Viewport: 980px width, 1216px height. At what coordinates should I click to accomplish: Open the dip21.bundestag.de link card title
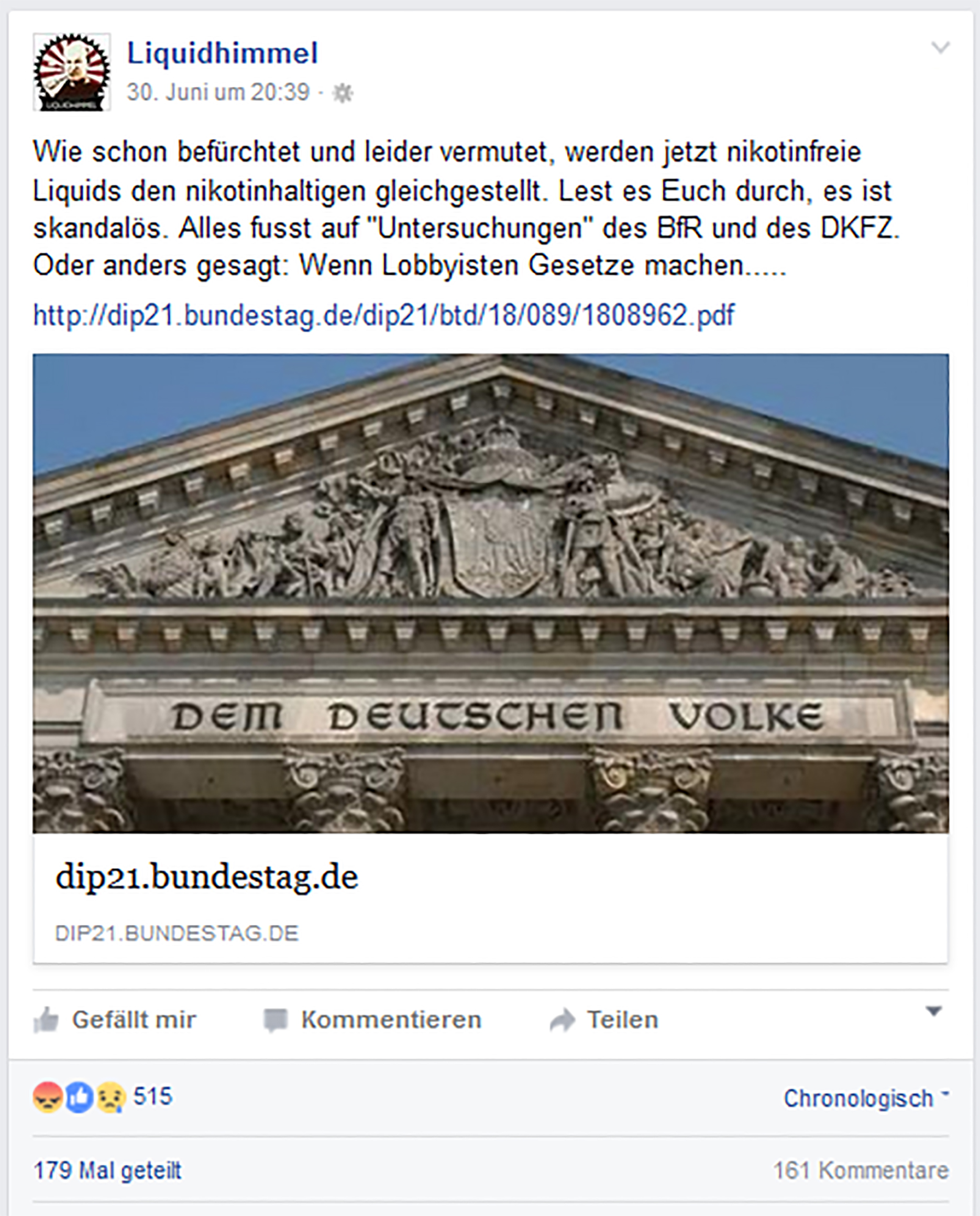coord(206,877)
